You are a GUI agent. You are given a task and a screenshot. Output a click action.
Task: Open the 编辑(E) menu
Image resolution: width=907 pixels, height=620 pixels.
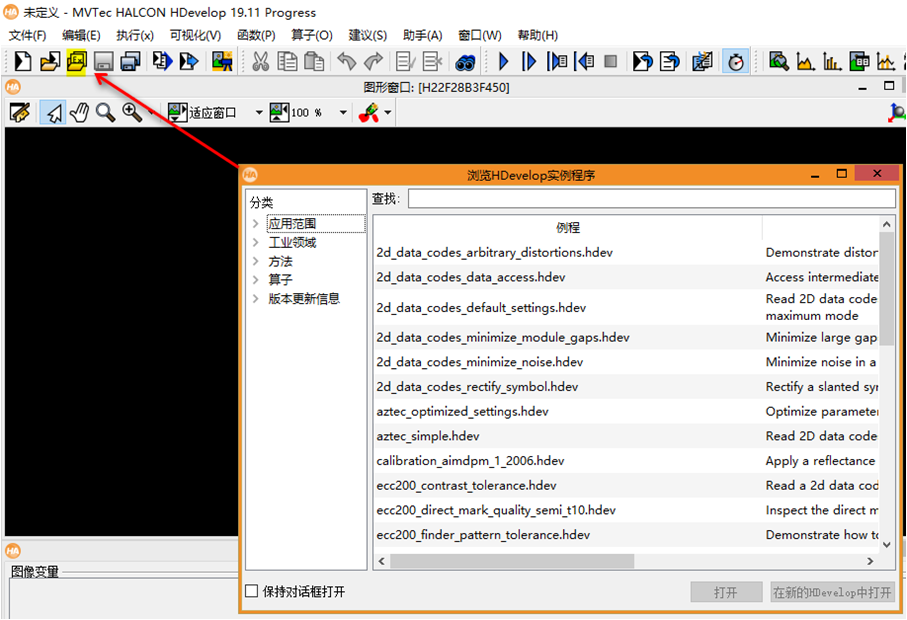coord(81,35)
